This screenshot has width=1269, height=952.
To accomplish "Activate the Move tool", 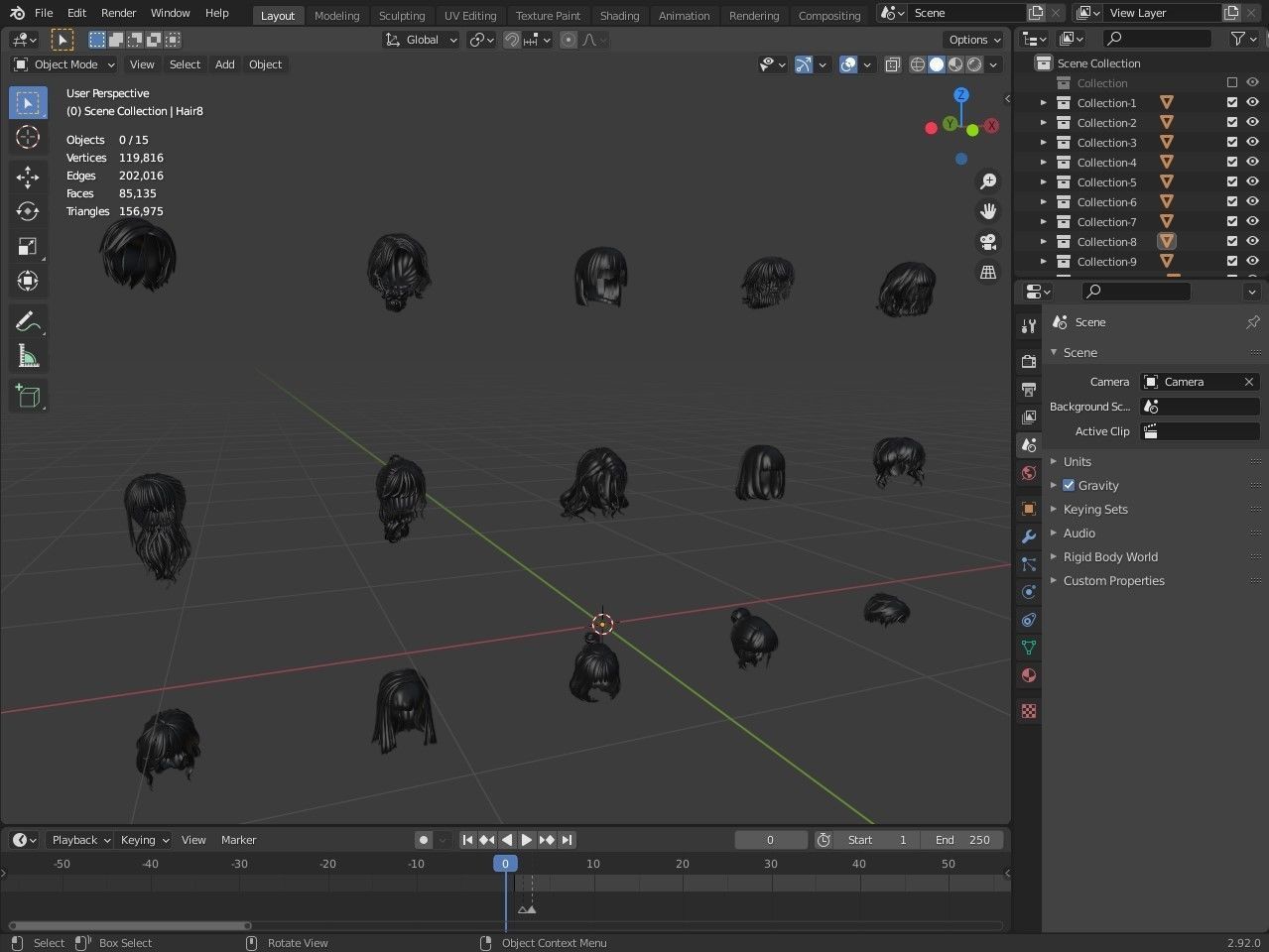I will [x=28, y=178].
